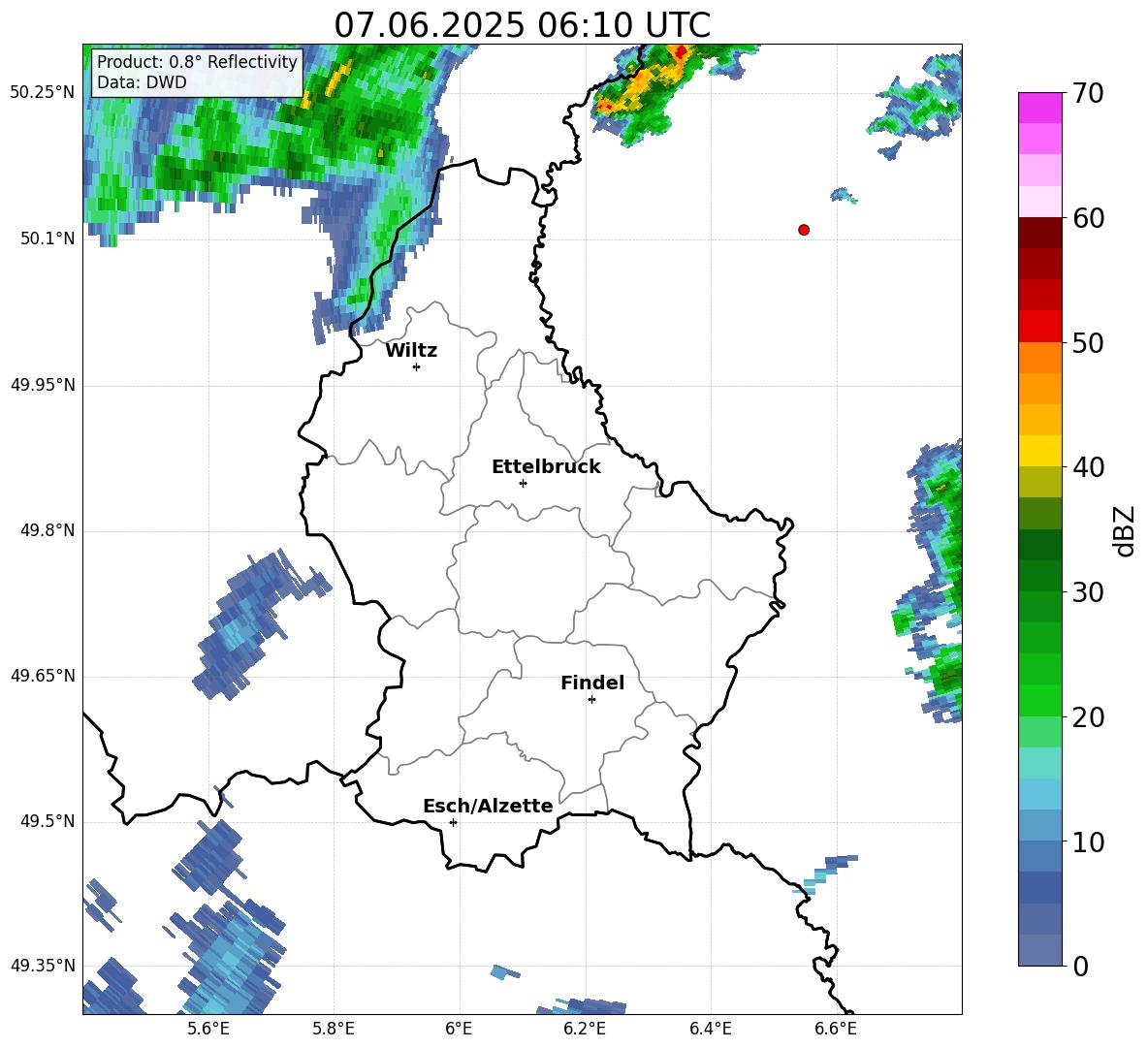
Task: Click the 10 label on the colorbar
Action: point(1088,842)
